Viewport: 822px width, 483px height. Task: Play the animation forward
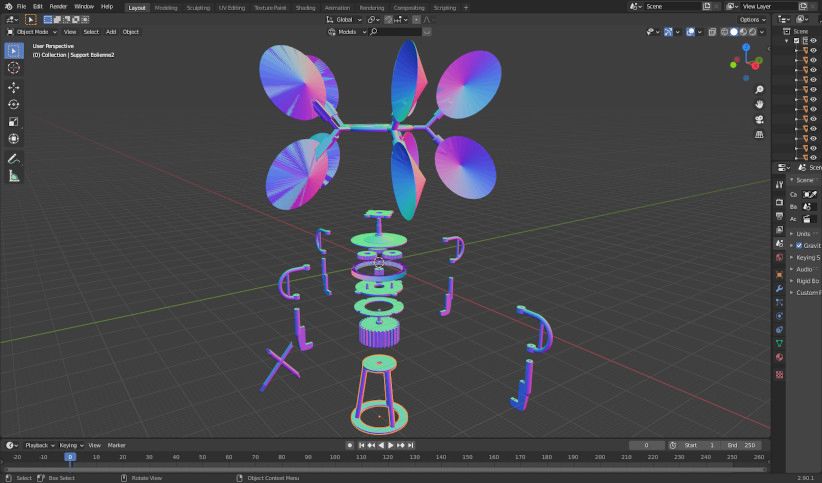[x=391, y=445]
